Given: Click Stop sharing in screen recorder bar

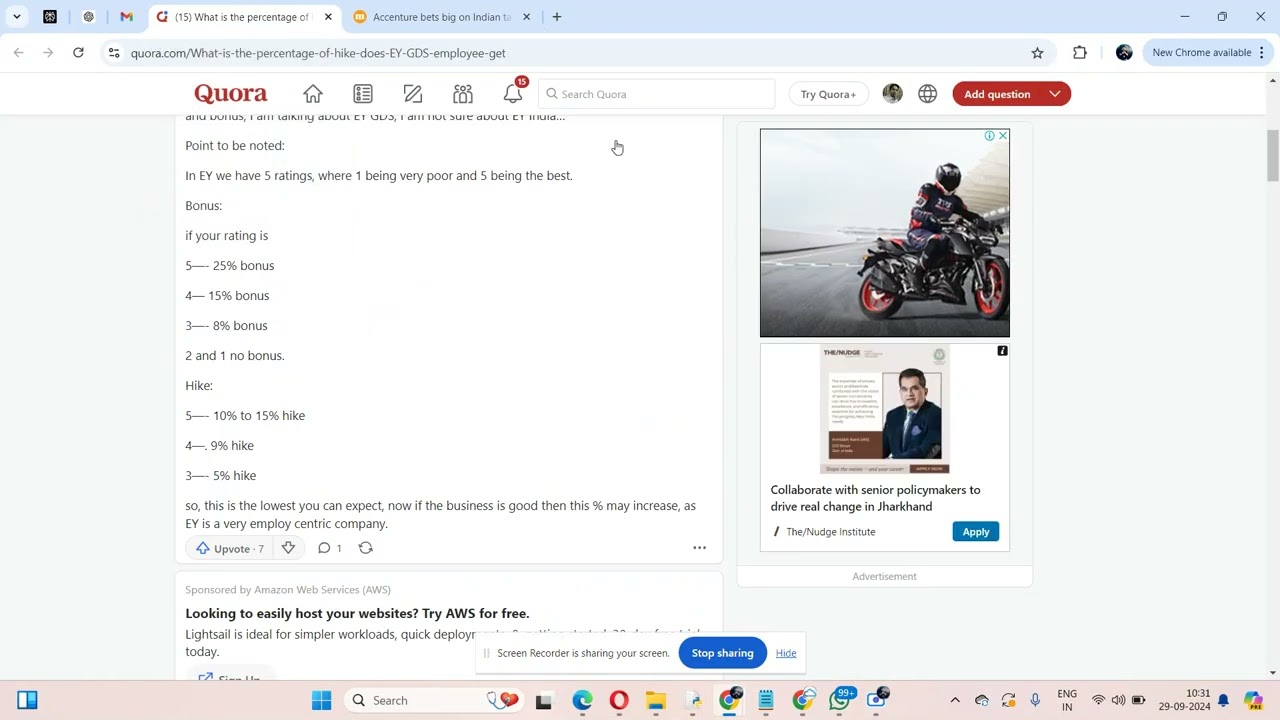Looking at the screenshot, I should coord(722,653).
